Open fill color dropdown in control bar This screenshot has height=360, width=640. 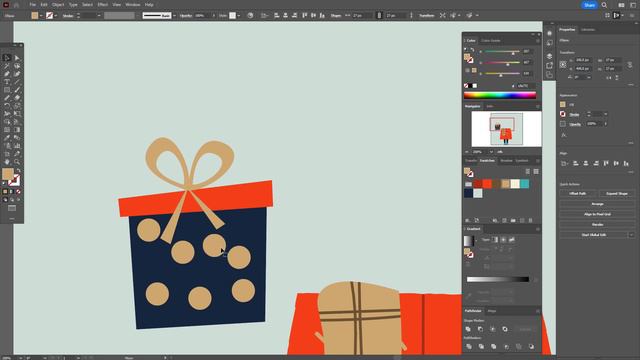41,16
